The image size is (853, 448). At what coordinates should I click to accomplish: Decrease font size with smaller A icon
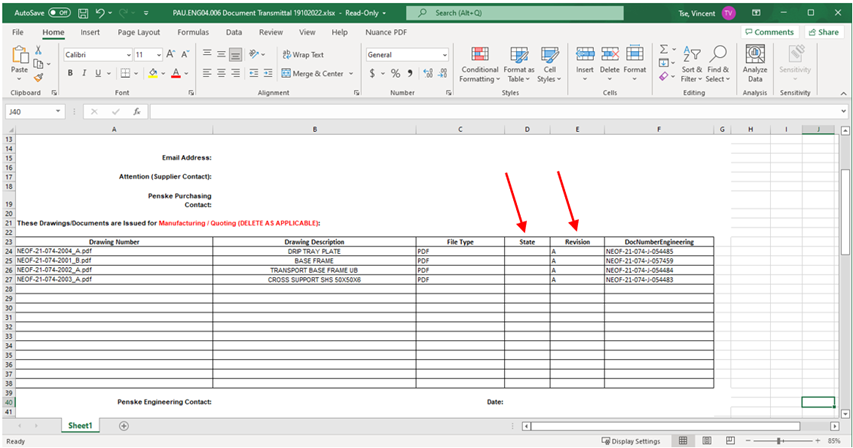pos(185,54)
